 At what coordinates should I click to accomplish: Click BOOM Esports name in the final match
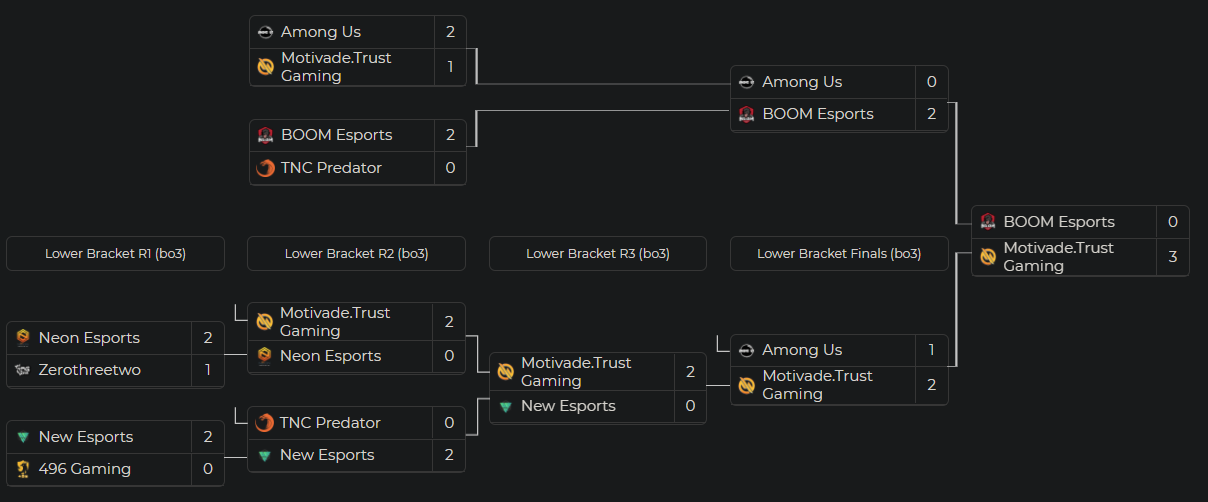(x=1059, y=222)
